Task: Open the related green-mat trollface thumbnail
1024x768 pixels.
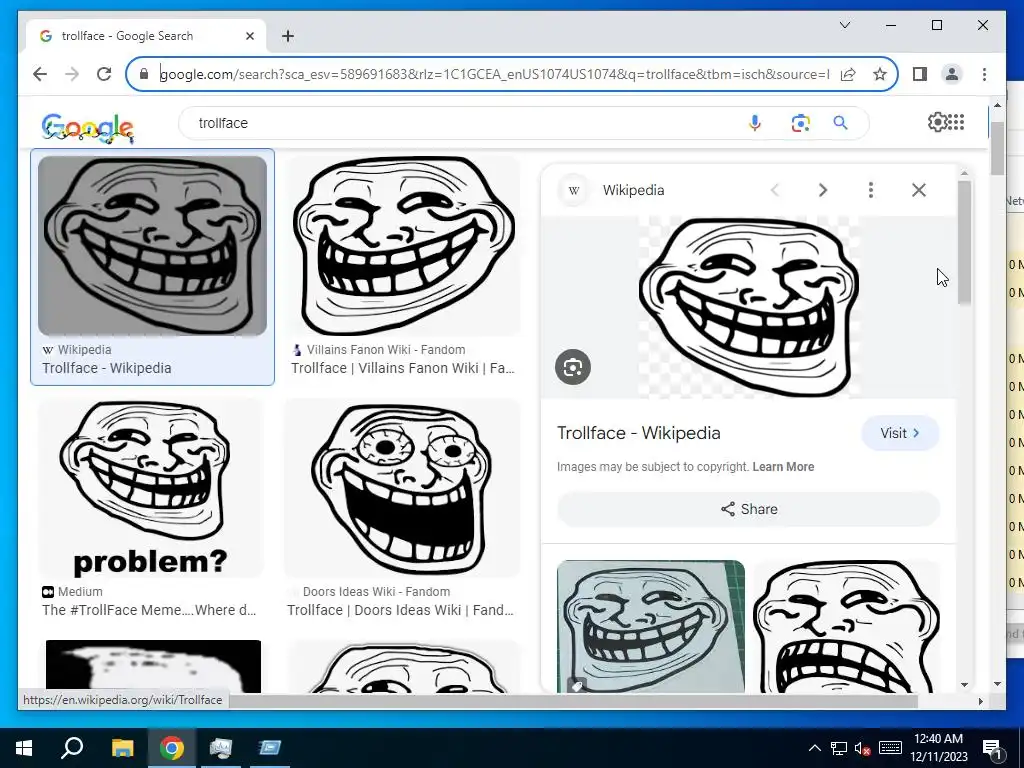Action: point(650,626)
